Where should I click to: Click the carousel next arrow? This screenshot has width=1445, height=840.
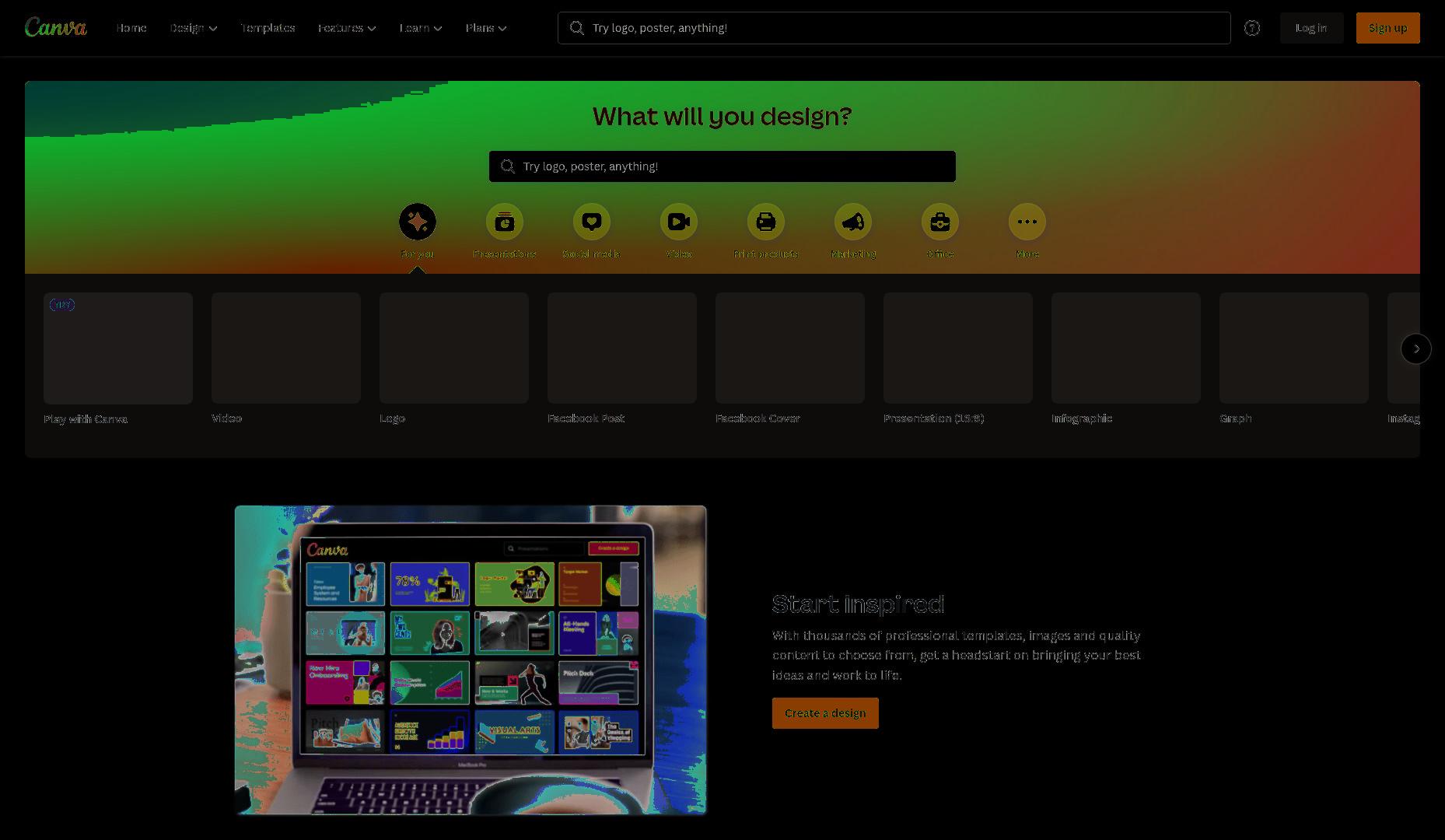click(1416, 348)
